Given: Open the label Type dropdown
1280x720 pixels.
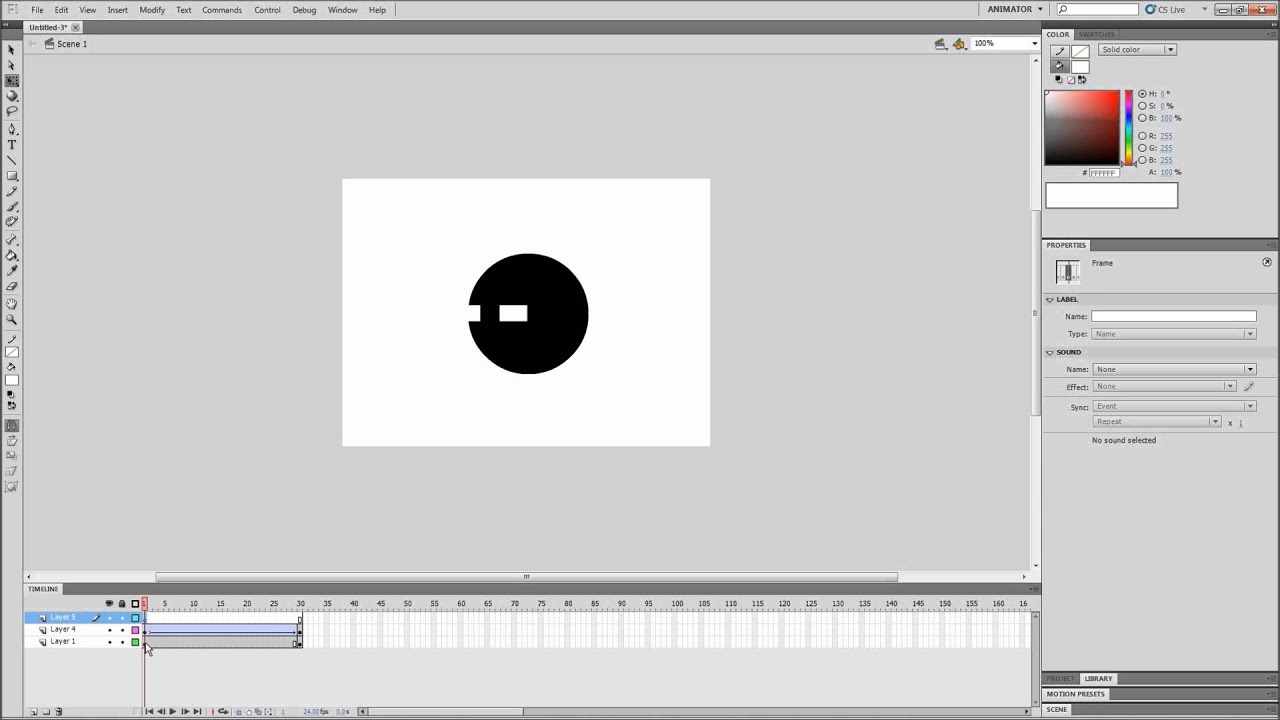Looking at the screenshot, I should pos(1173,334).
